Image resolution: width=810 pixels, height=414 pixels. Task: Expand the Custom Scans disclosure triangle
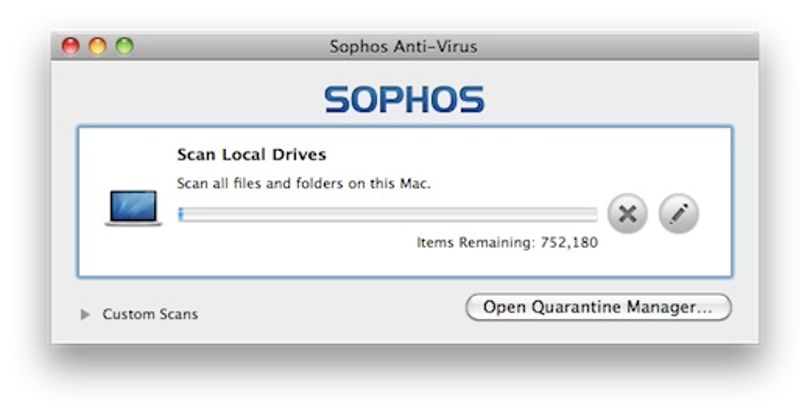coord(85,314)
